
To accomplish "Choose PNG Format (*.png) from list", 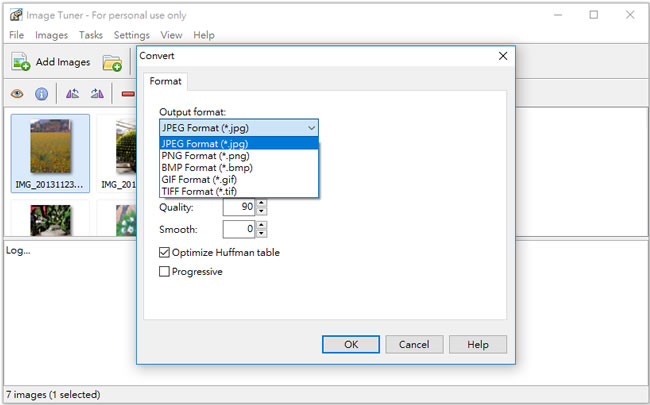I will (239, 155).
